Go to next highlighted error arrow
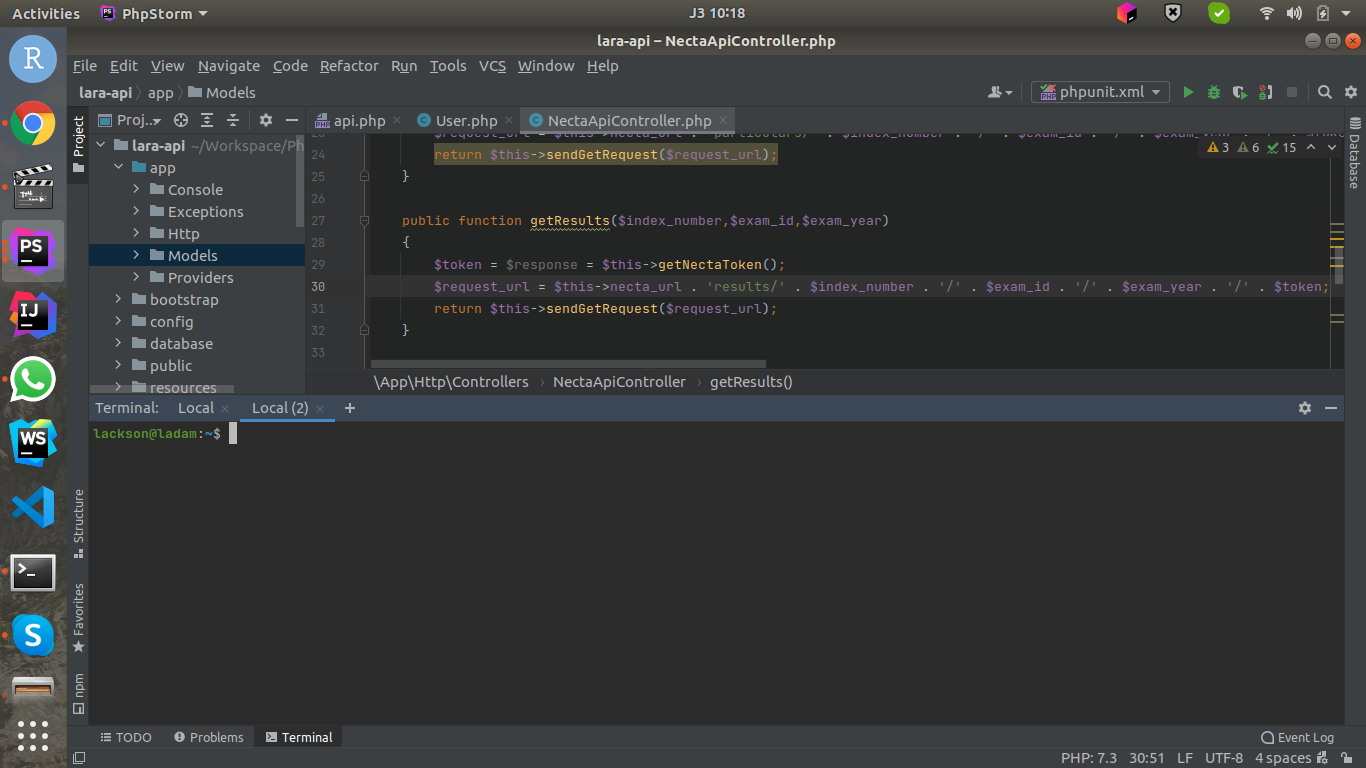 click(x=1331, y=147)
